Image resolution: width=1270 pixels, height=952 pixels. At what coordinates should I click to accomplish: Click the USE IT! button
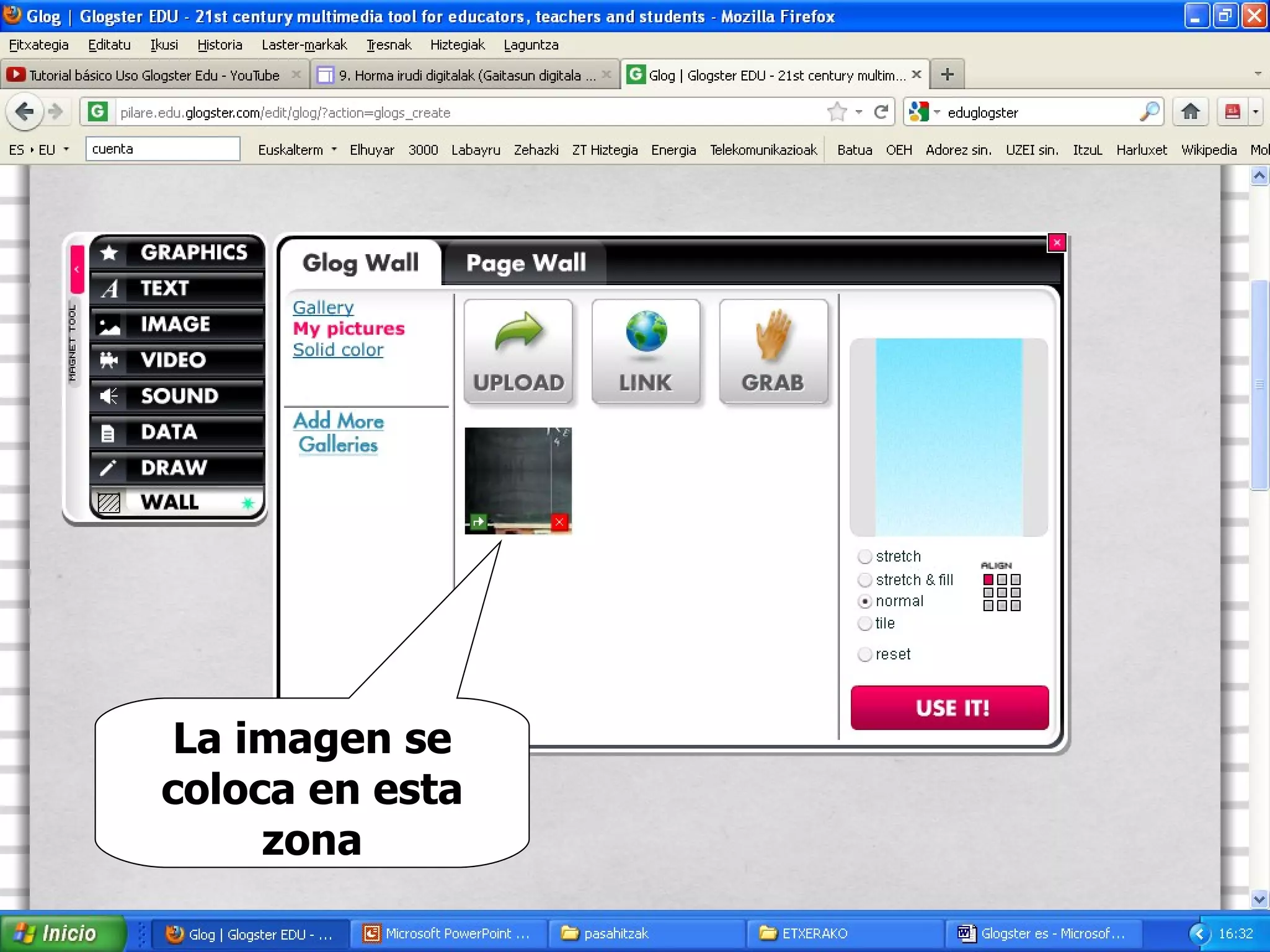pos(949,707)
